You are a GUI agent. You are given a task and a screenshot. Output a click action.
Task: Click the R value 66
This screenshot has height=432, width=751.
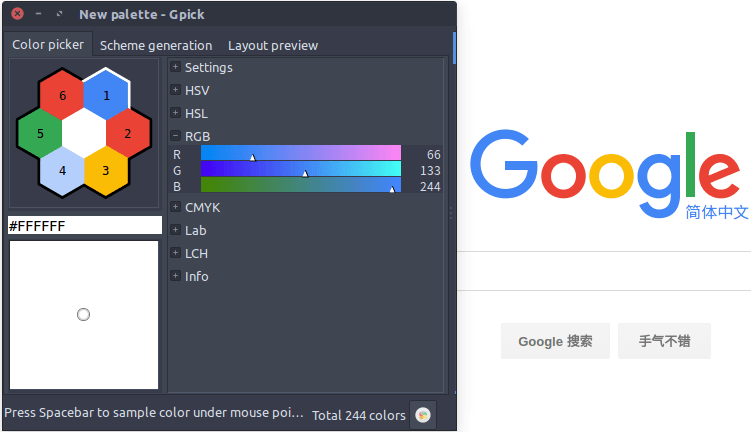(433, 154)
